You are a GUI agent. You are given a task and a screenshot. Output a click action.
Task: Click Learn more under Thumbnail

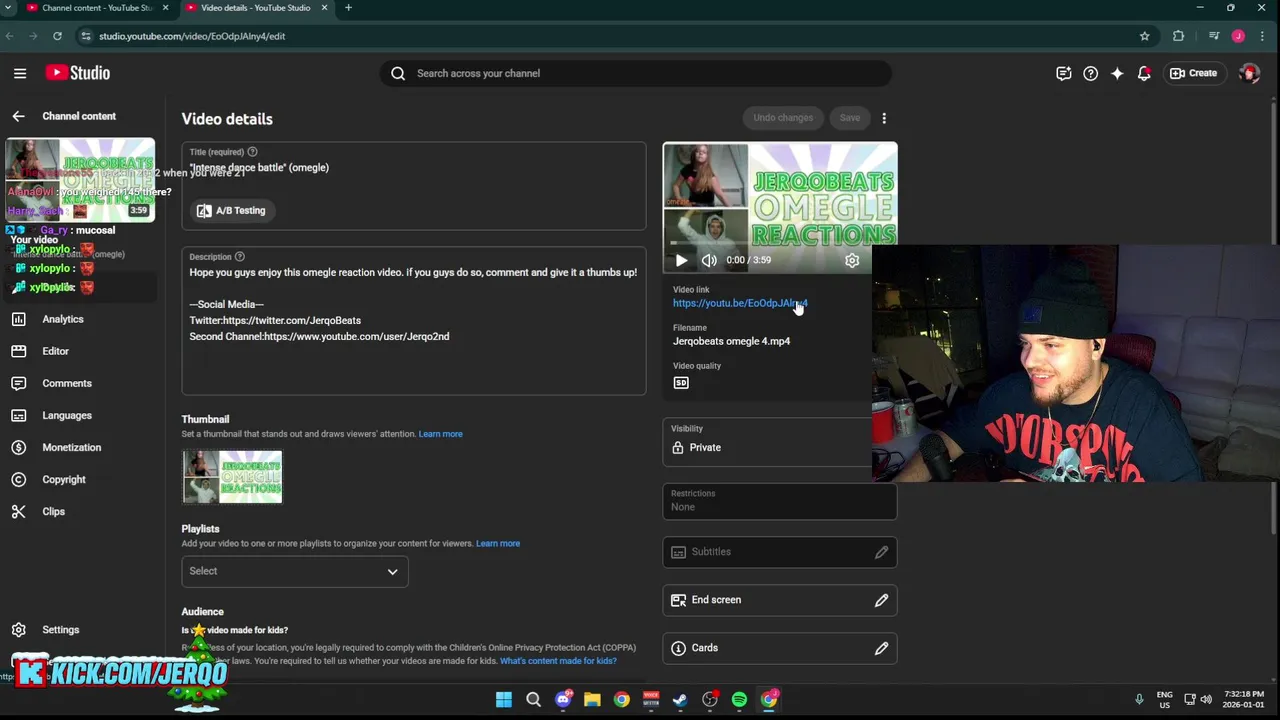[440, 434]
